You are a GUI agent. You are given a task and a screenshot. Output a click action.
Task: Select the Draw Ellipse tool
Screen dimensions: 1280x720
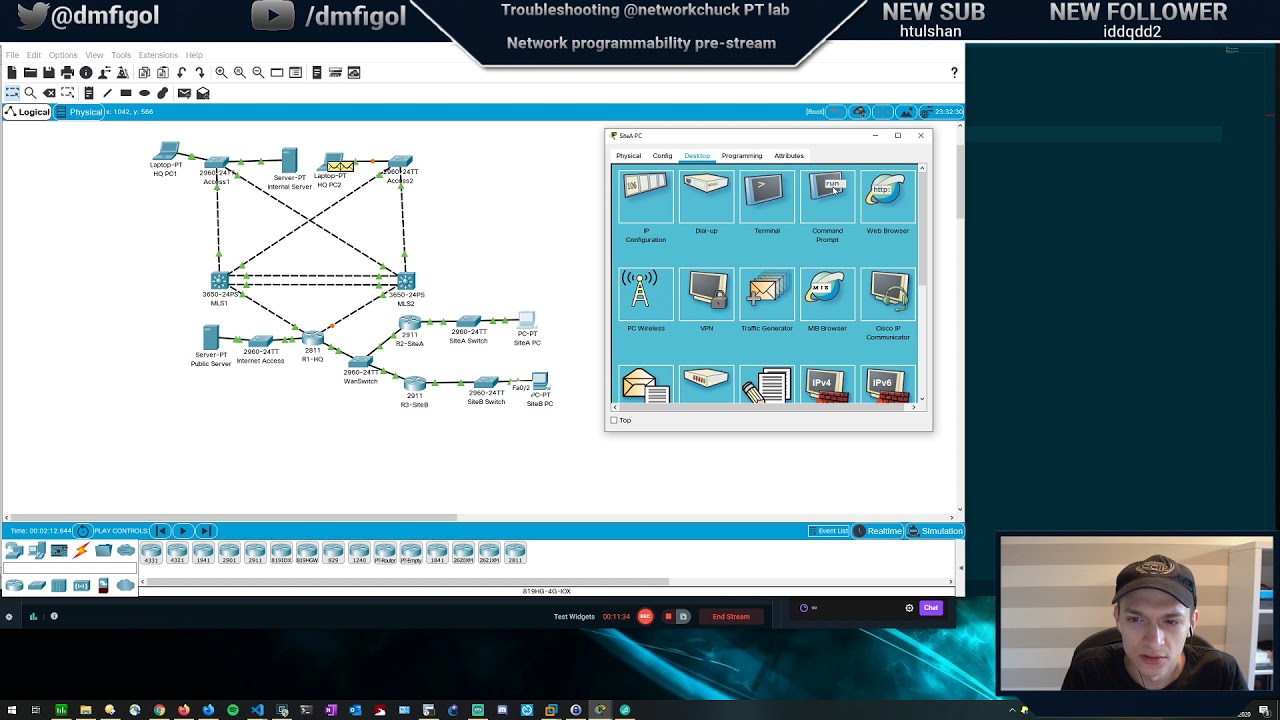[144, 93]
